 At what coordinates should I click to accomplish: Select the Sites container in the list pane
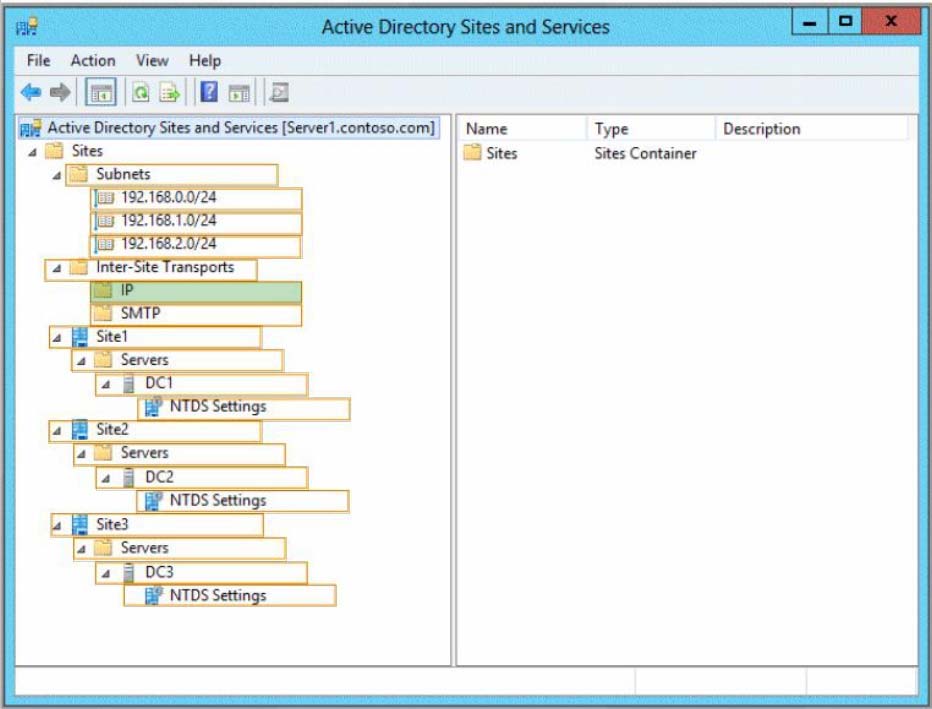[x=501, y=154]
